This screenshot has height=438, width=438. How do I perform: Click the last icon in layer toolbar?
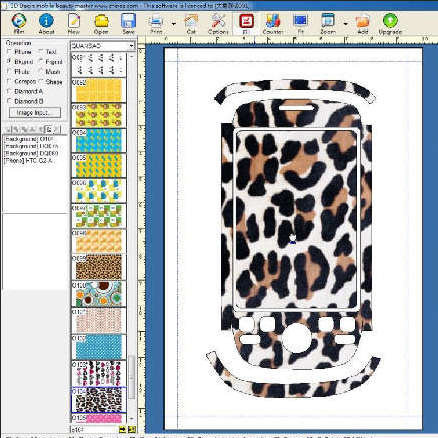tap(57, 129)
